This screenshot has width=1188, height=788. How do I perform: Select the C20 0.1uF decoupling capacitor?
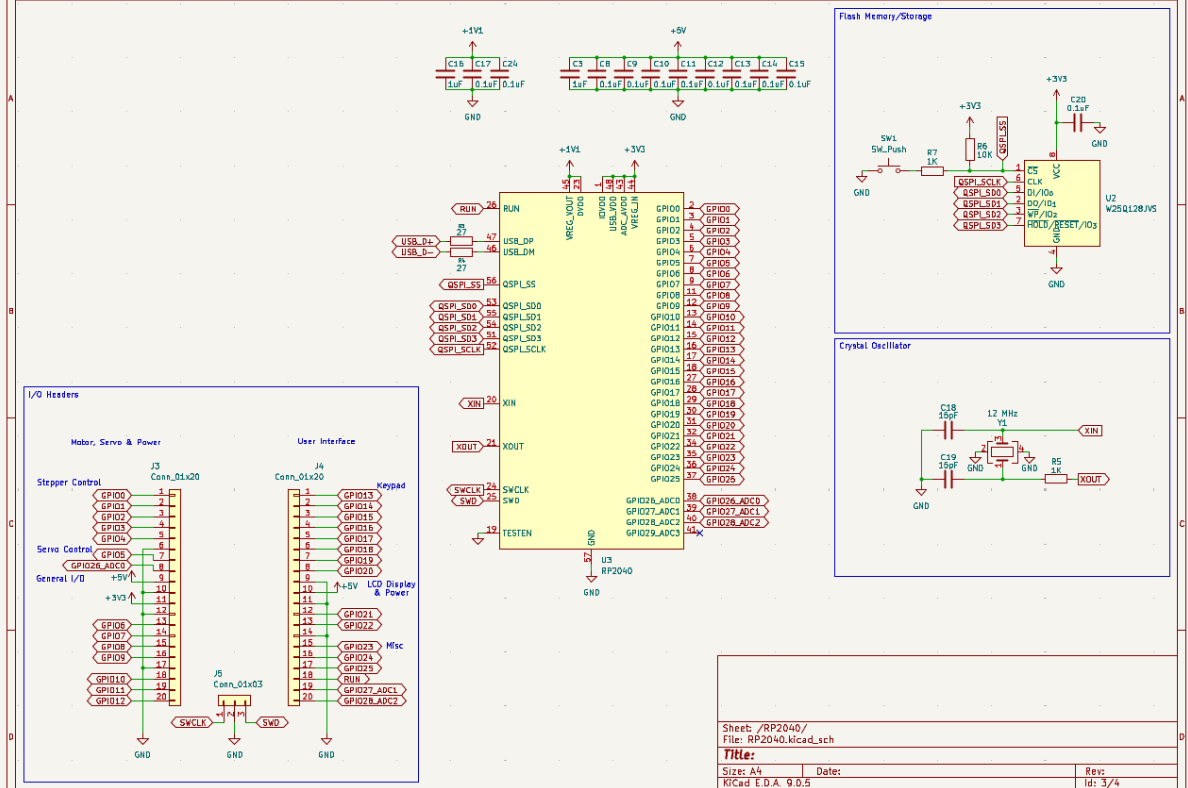[x=1077, y=122]
